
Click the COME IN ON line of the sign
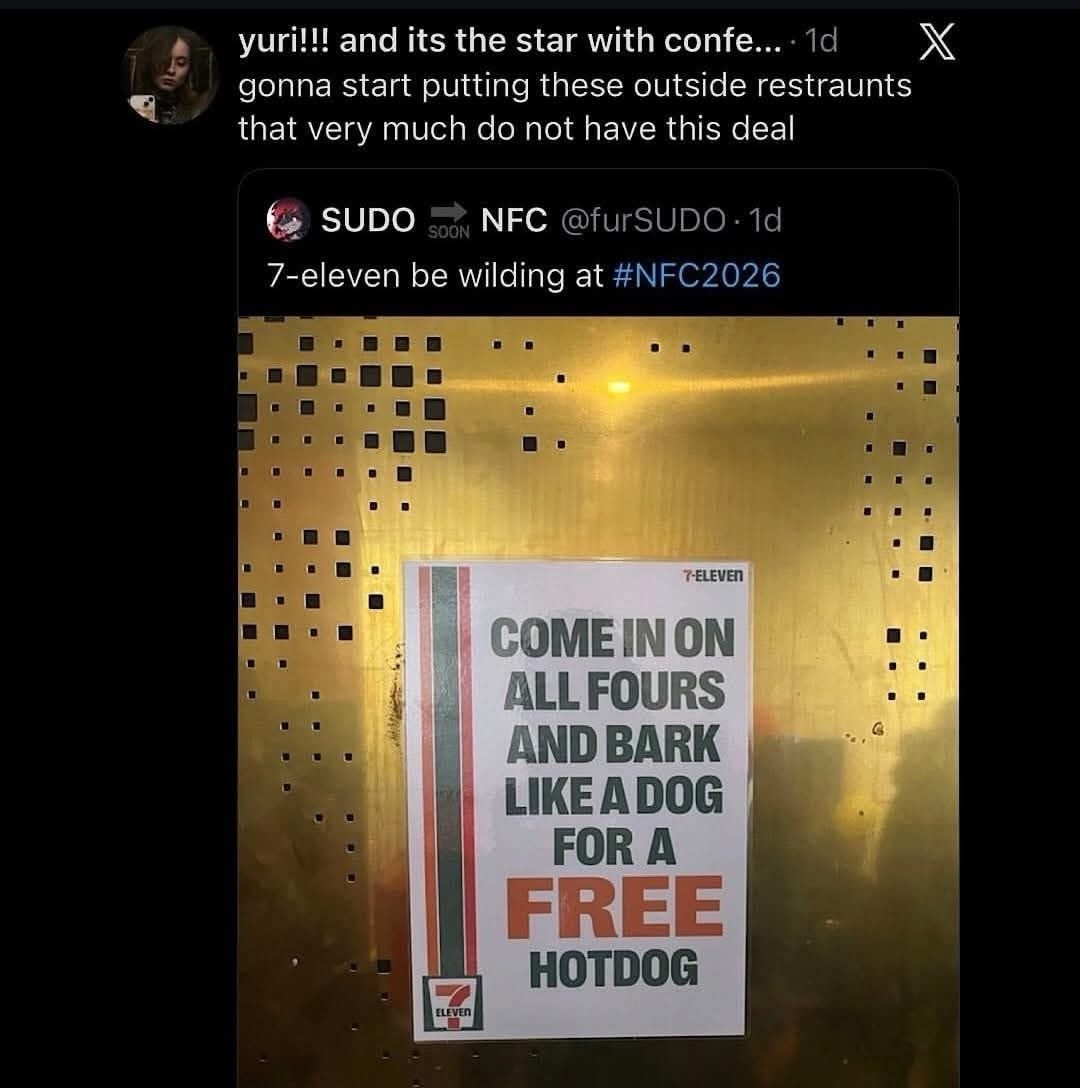611,638
